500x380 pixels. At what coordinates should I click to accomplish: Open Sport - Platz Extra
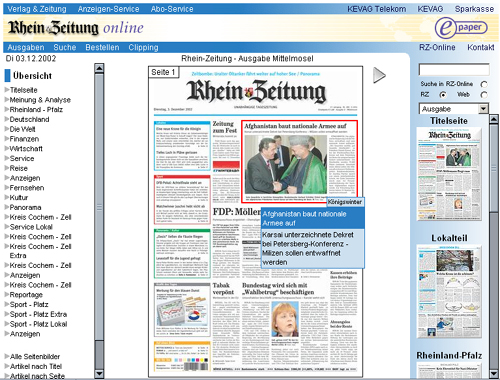(38, 314)
